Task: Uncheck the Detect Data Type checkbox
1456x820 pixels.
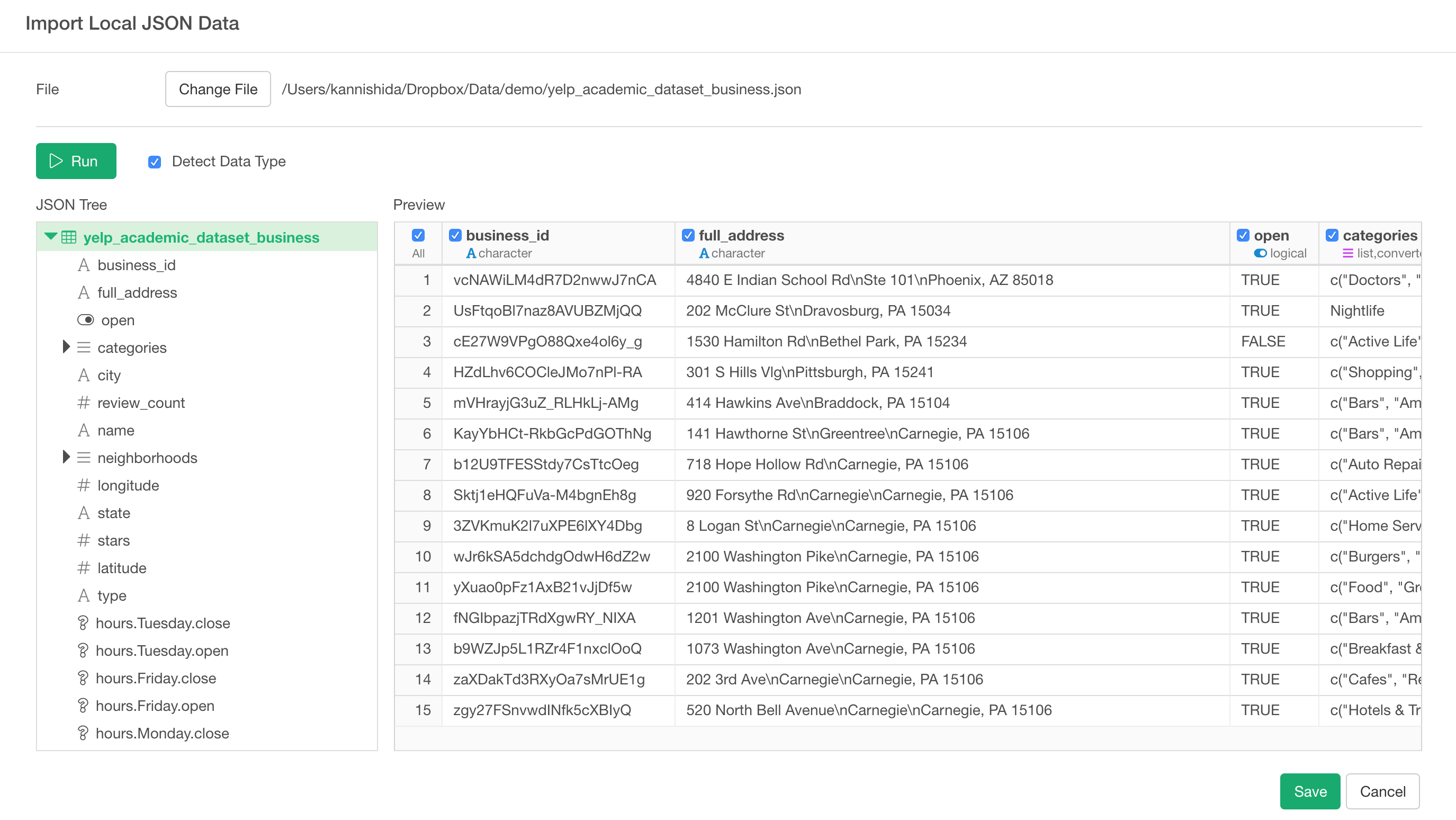Action: click(154, 162)
